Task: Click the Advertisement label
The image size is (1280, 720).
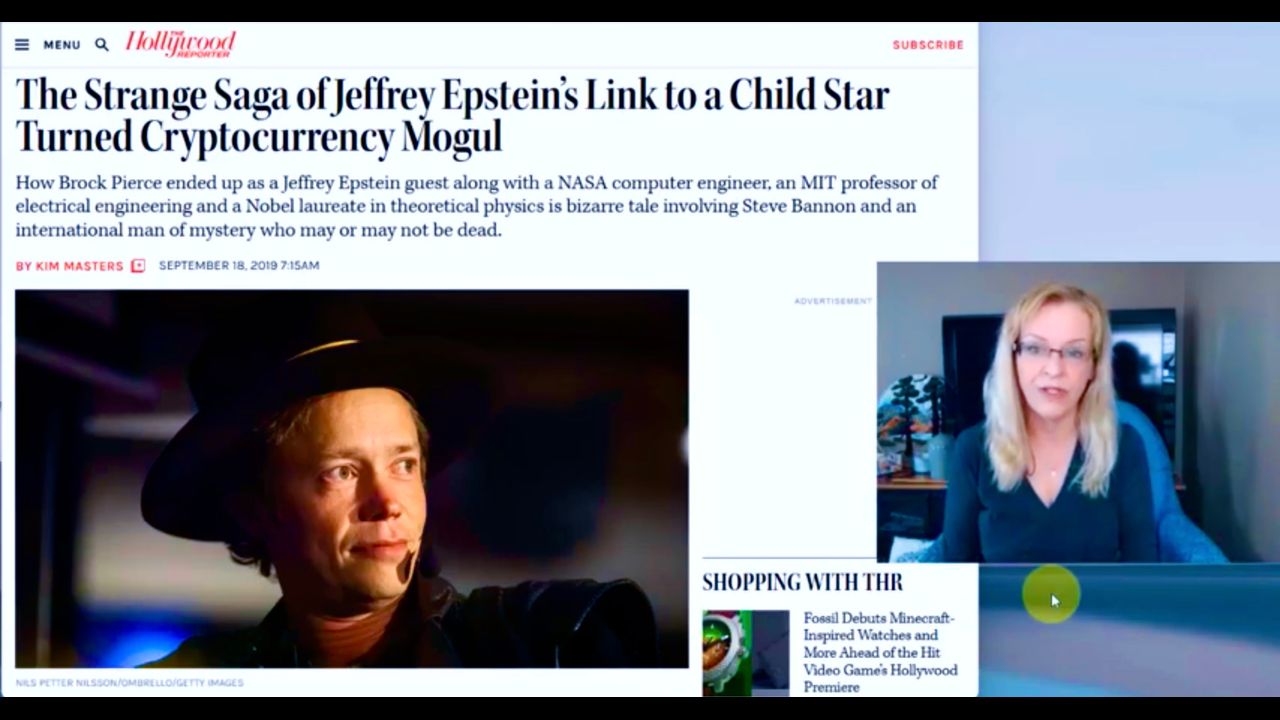Action: [833, 301]
